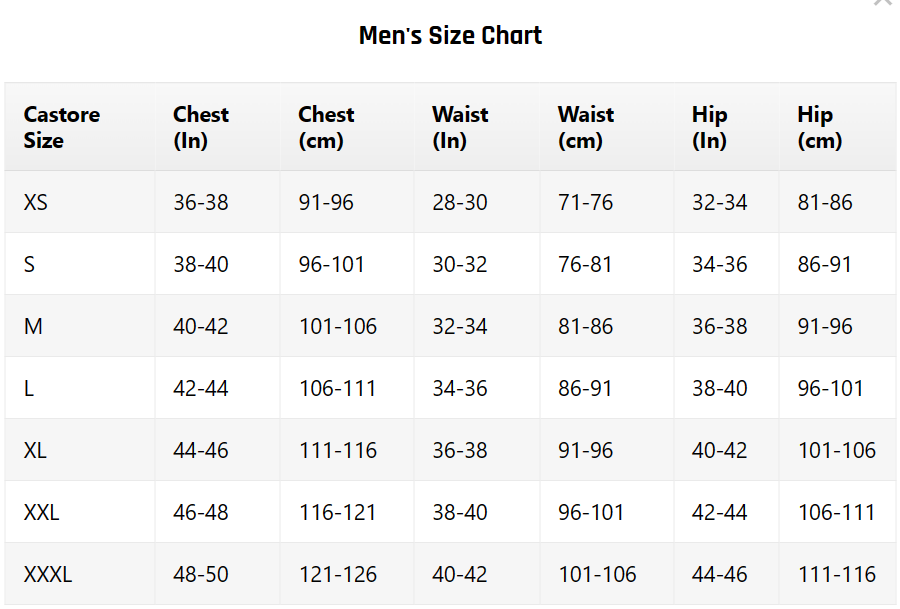The width and height of the screenshot is (900, 609).
Task: Click the Waist (cm) column header
Action: tap(585, 127)
